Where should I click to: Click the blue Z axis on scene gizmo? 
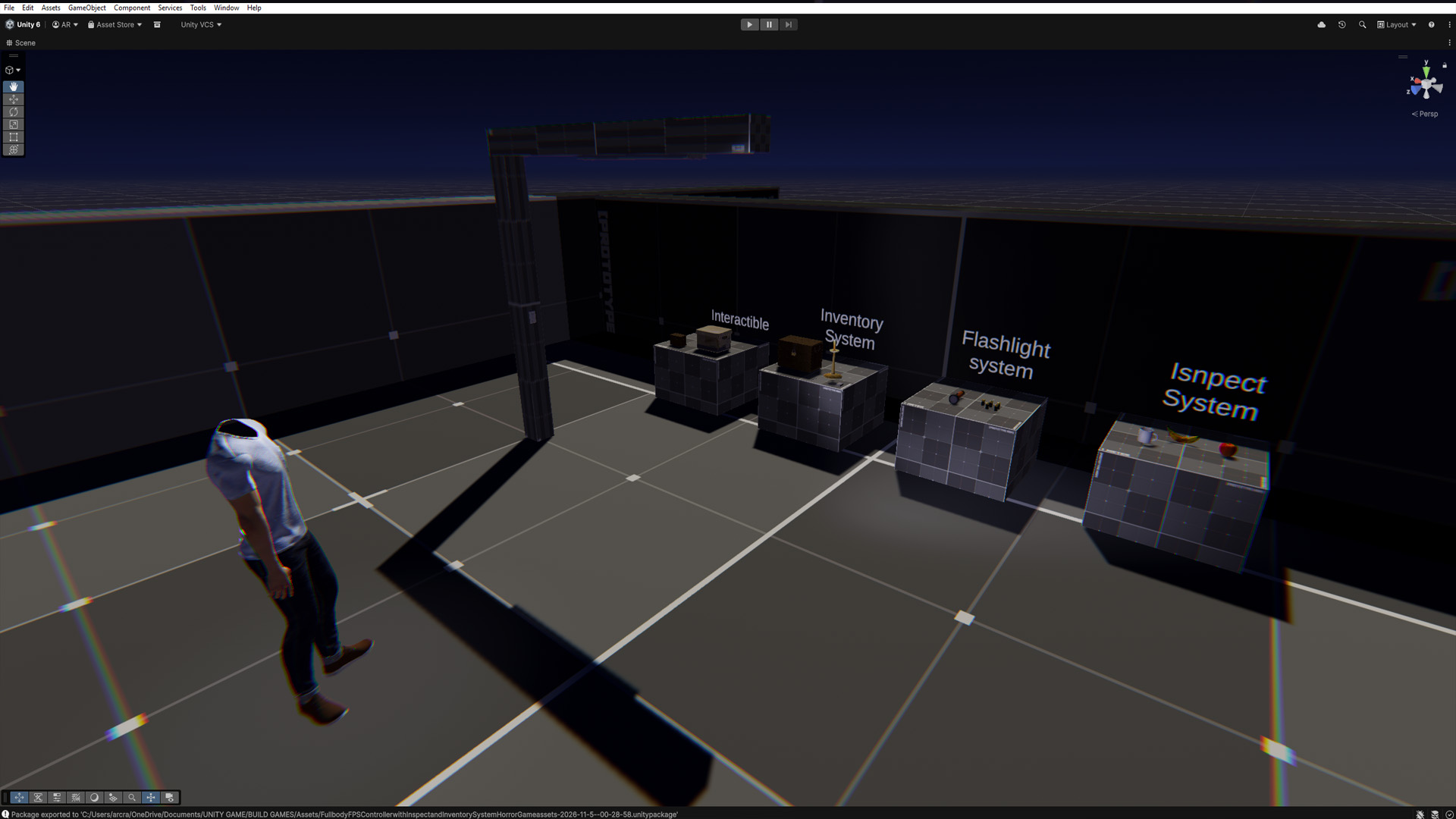point(1414,90)
